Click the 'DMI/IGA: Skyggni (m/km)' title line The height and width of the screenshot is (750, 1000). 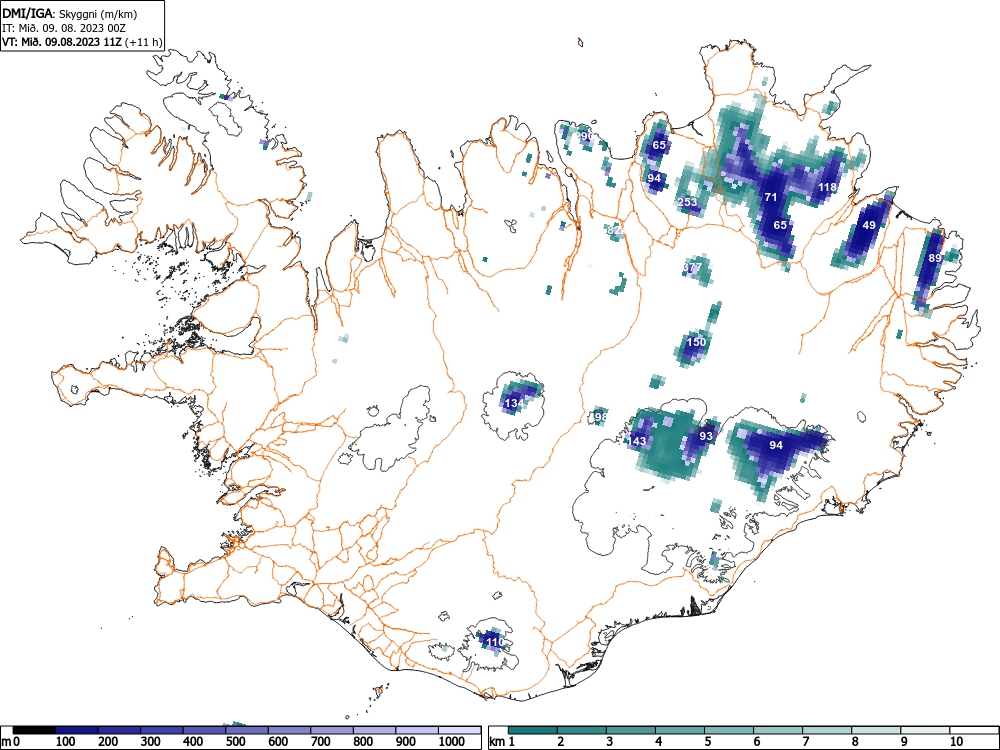[70, 14]
